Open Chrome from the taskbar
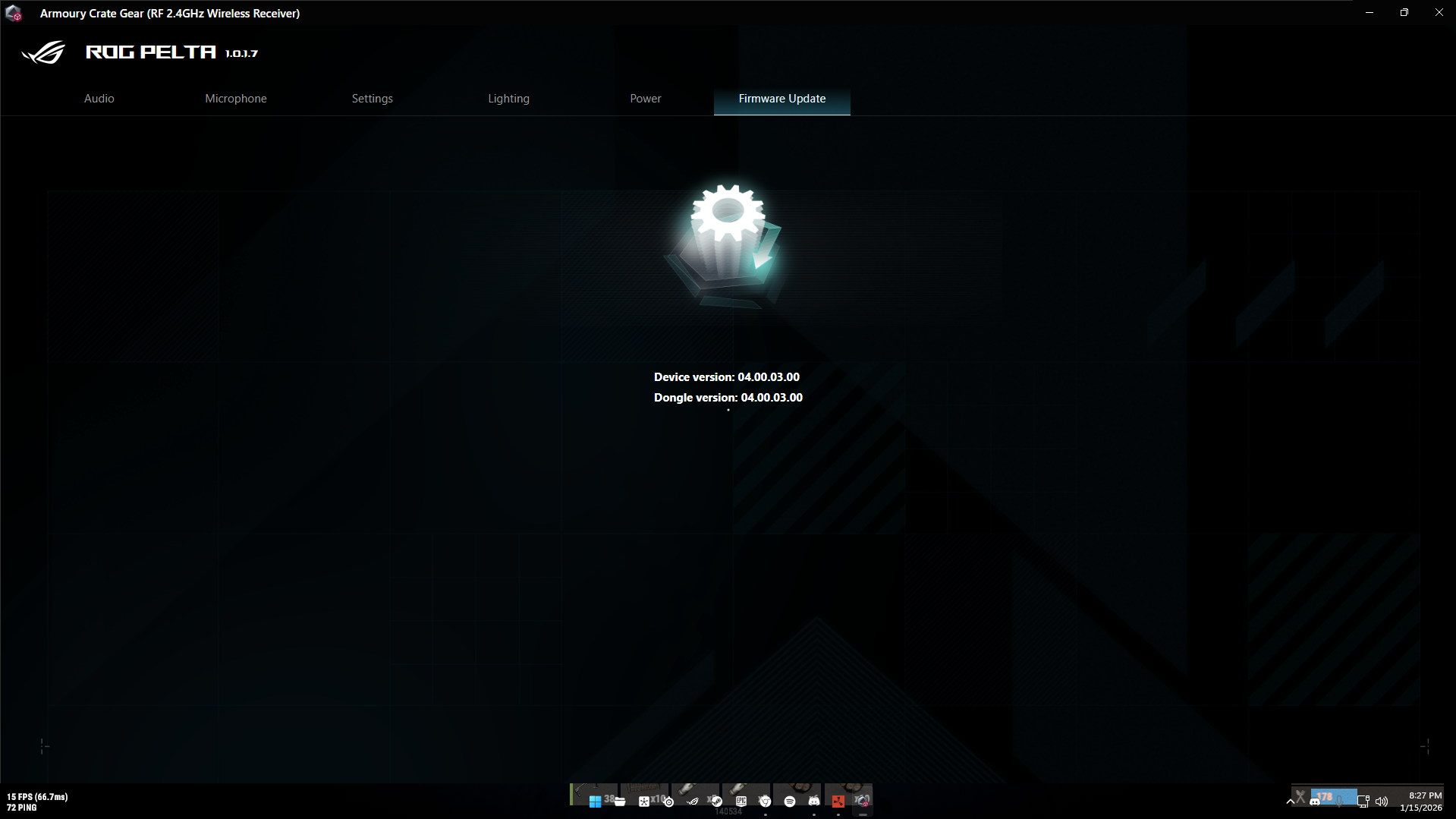The height and width of the screenshot is (819, 1456). [x=766, y=802]
